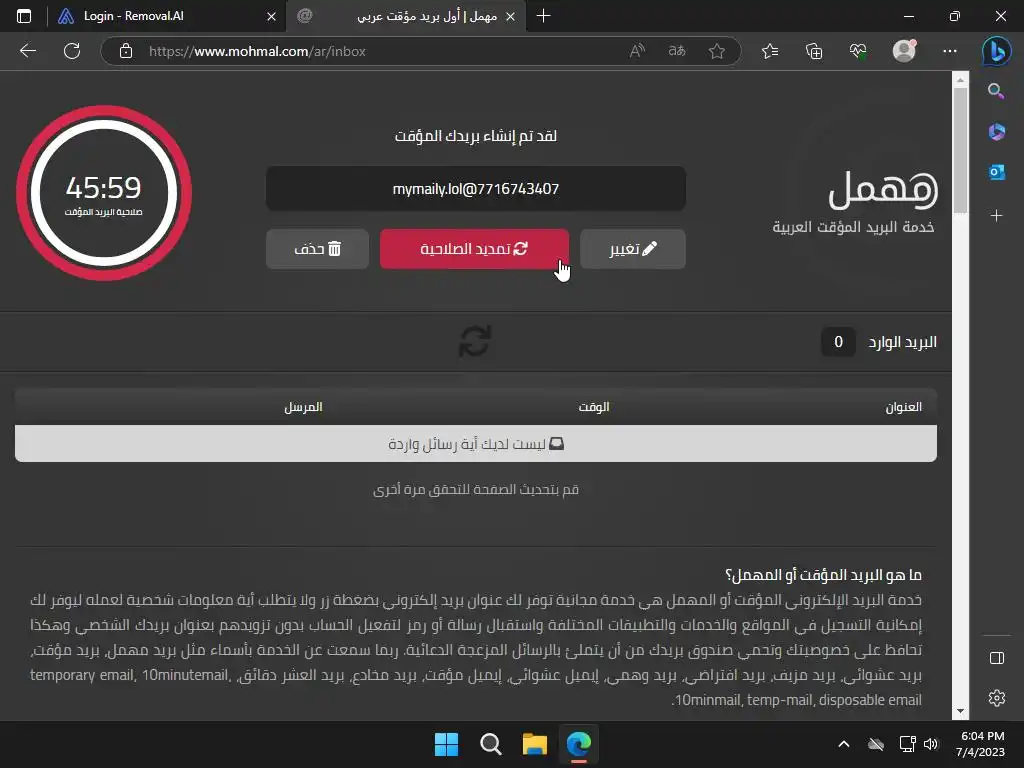Viewport: 1024px width, 768px height.
Task: Add this page to favorites star
Action: coord(717,52)
